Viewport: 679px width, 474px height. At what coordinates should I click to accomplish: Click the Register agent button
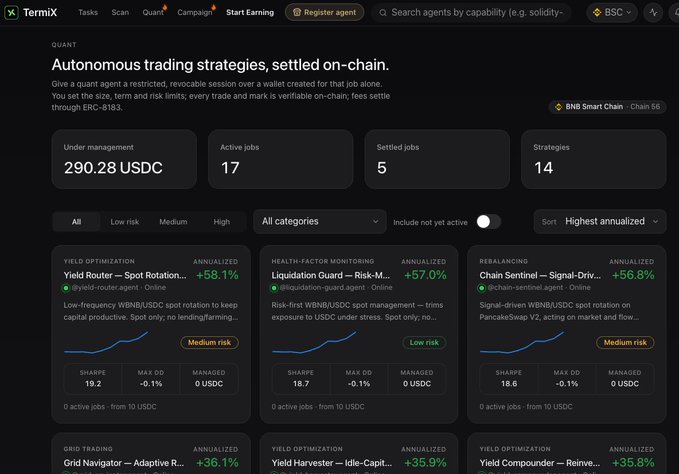tap(324, 13)
